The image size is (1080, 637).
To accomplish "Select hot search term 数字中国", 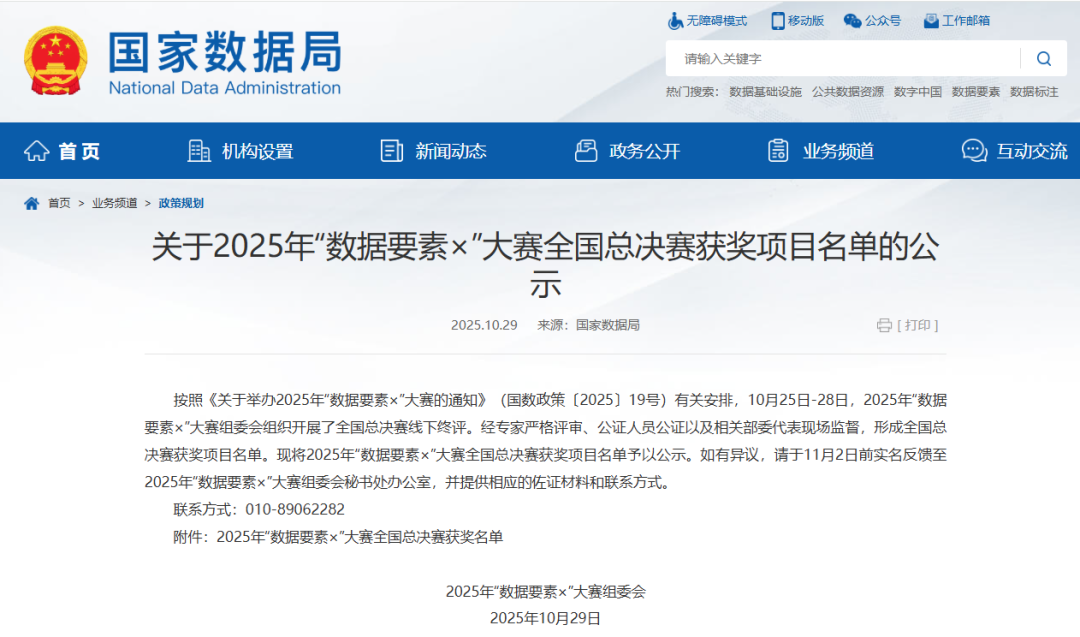I will (917, 92).
